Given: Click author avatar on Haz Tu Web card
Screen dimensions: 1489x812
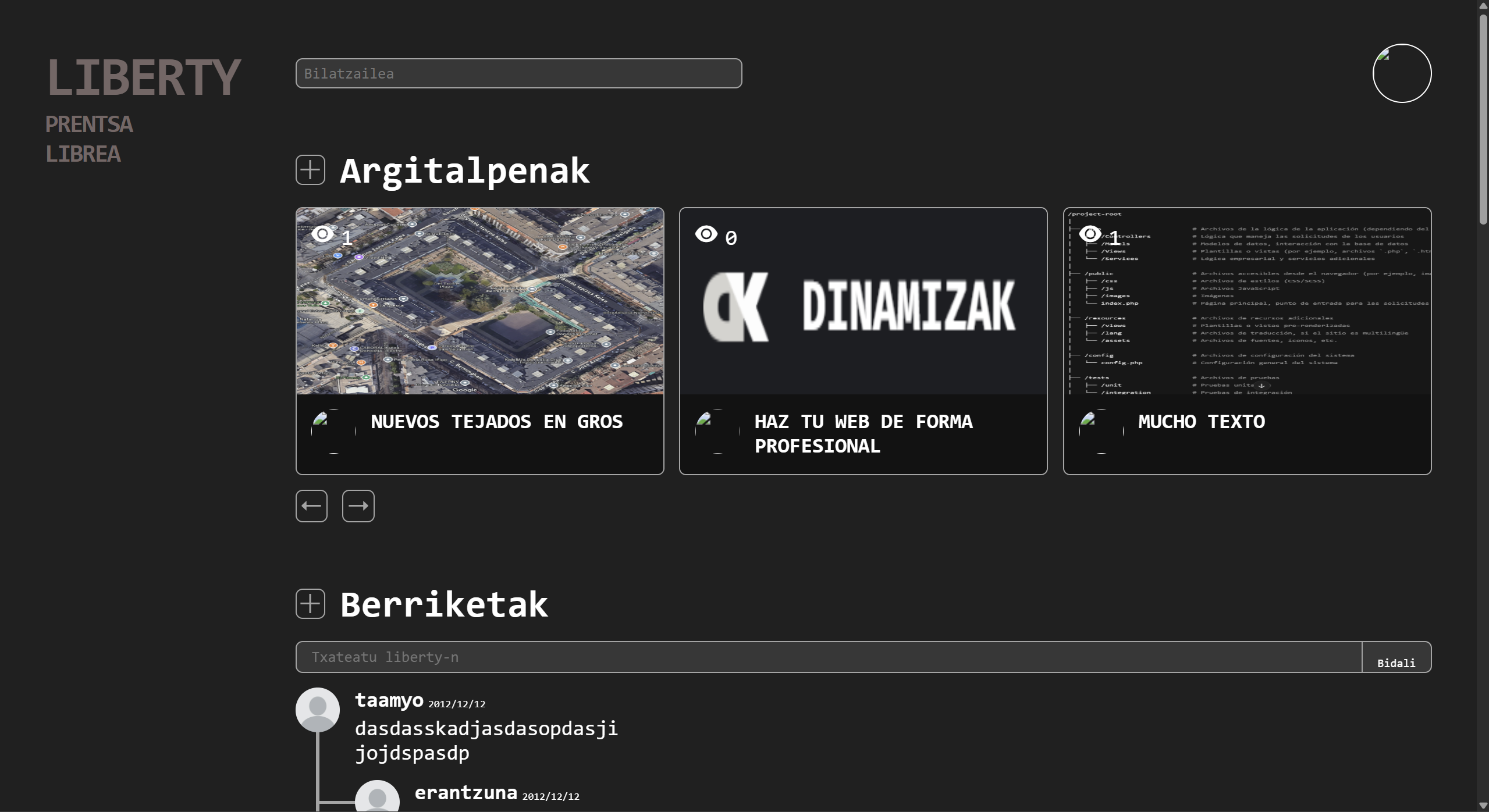Looking at the screenshot, I should coord(717,431).
